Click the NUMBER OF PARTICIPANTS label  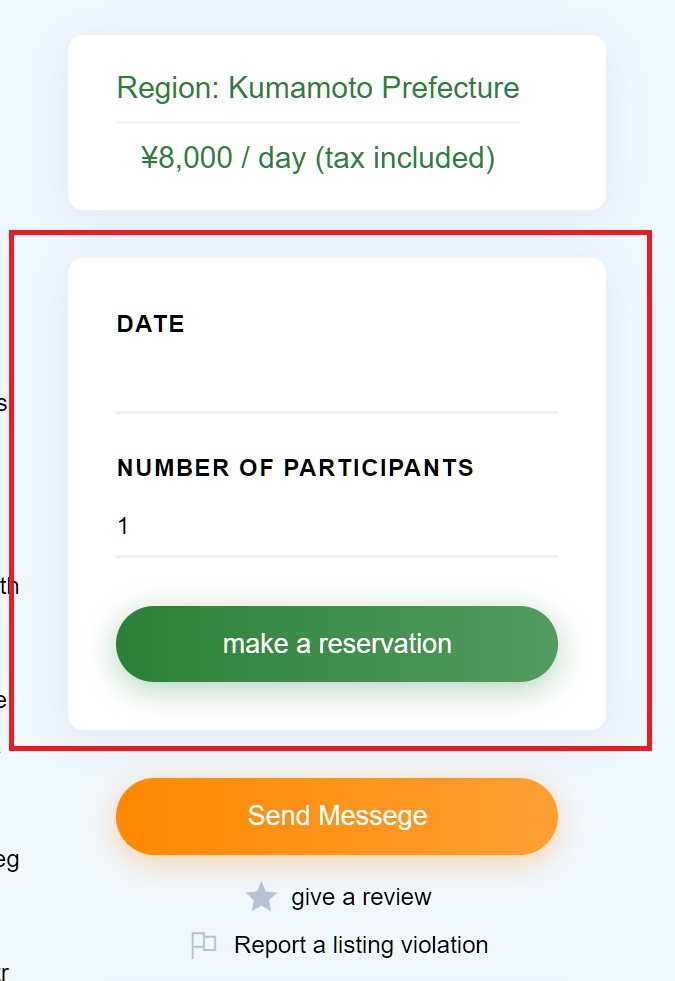click(295, 468)
